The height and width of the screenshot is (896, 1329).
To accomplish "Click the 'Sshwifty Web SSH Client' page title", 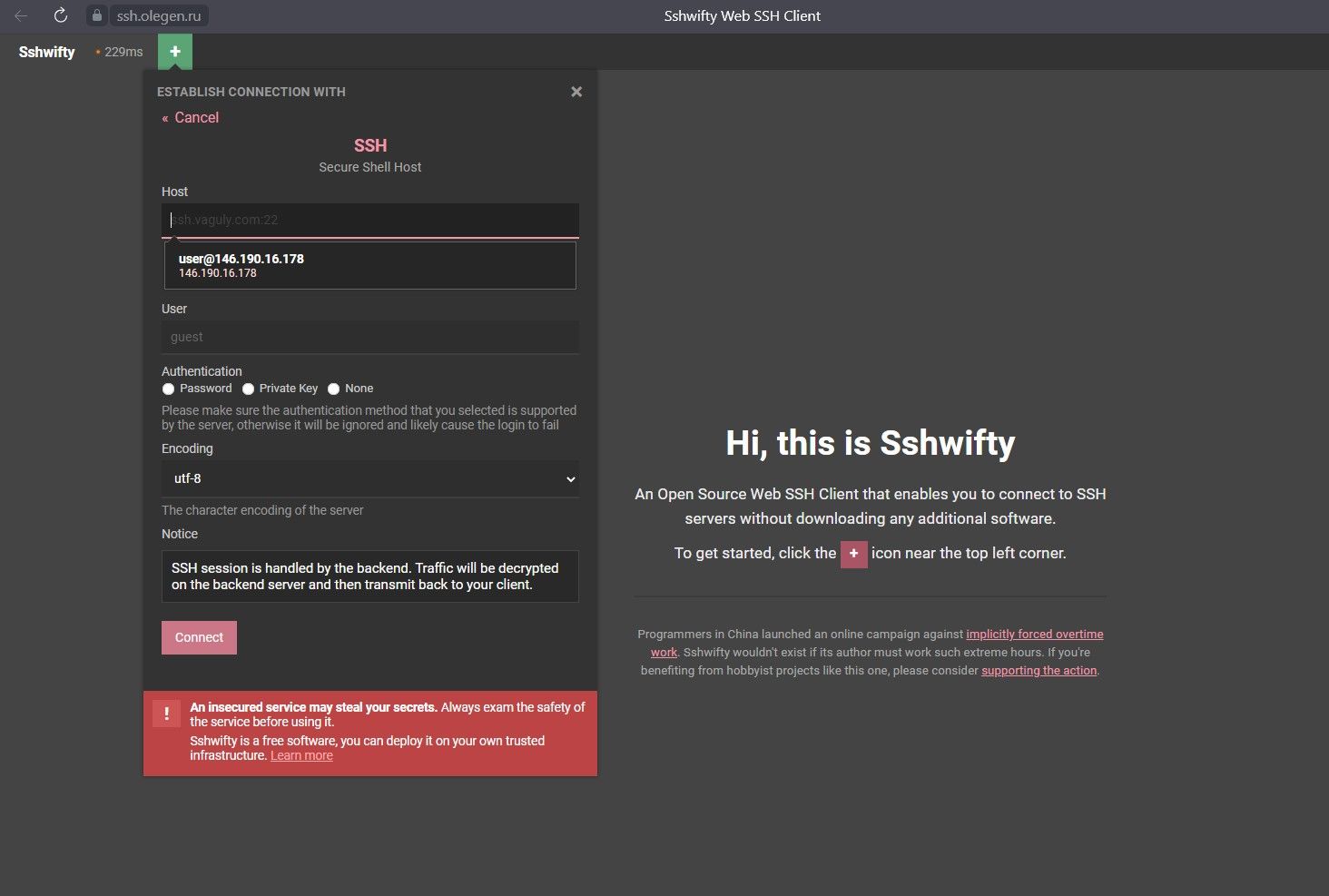I will 743,15.
